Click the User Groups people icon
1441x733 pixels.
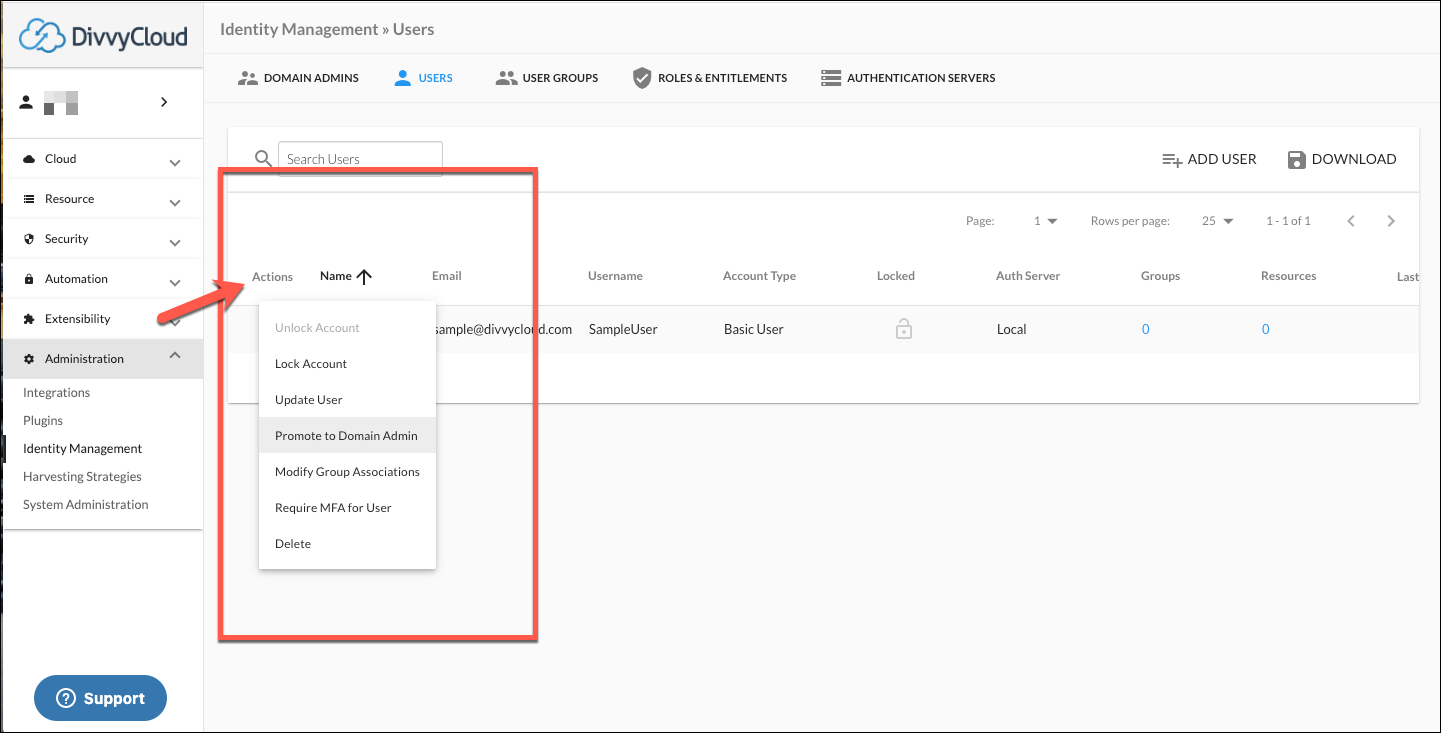[x=506, y=78]
